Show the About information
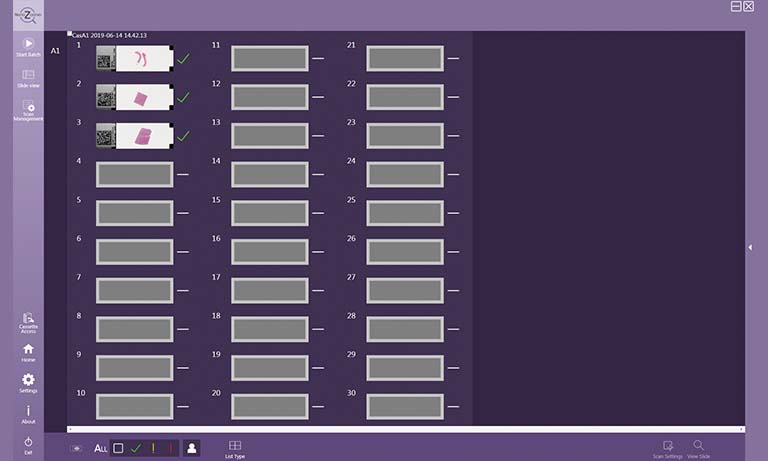768x461 pixels. [28, 411]
